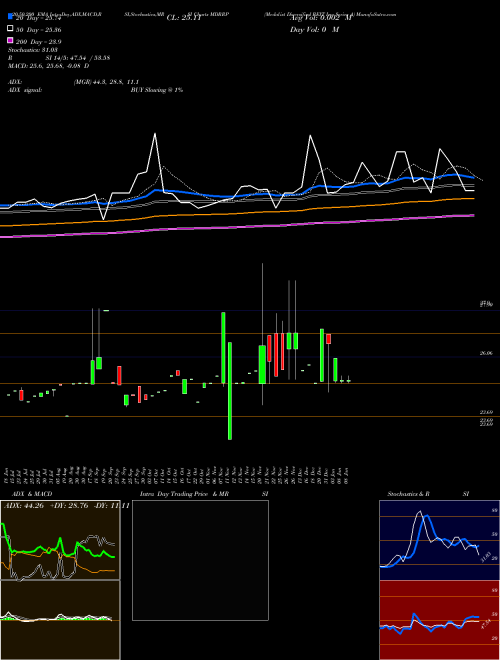The height and width of the screenshot is (660, 500).
Task: Open the ADX indicator chart panel
Action: click(x=60, y=540)
